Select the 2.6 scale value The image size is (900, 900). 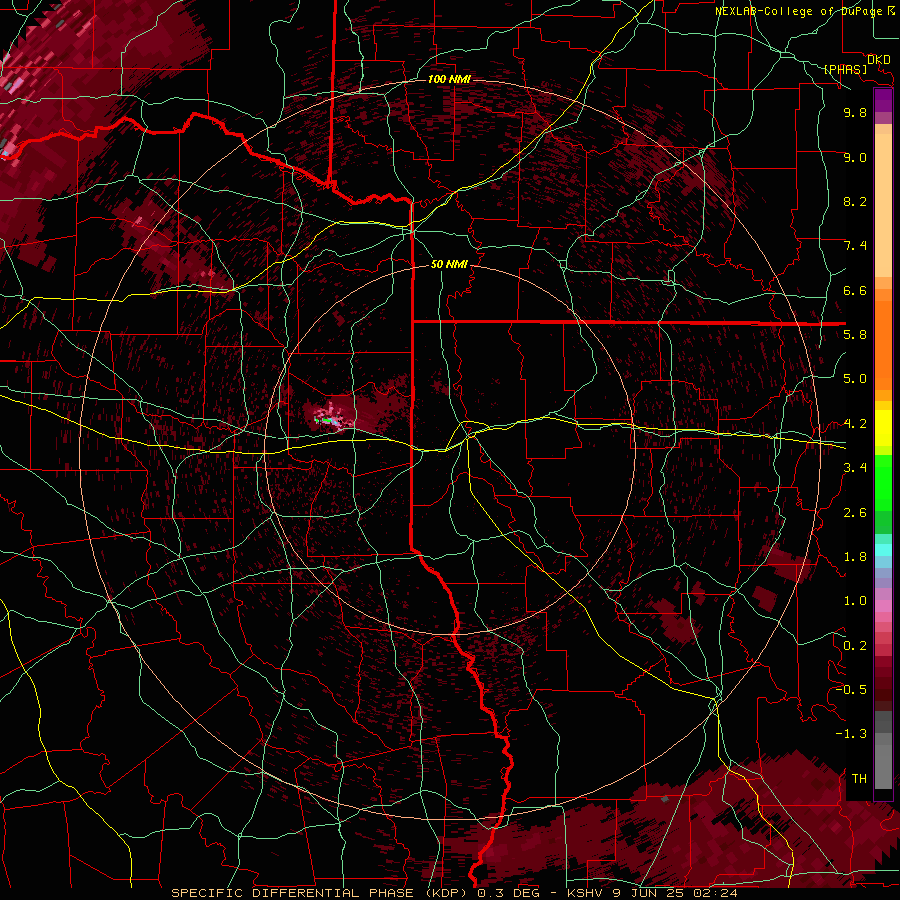pyautogui.click(x=855, y=513)
